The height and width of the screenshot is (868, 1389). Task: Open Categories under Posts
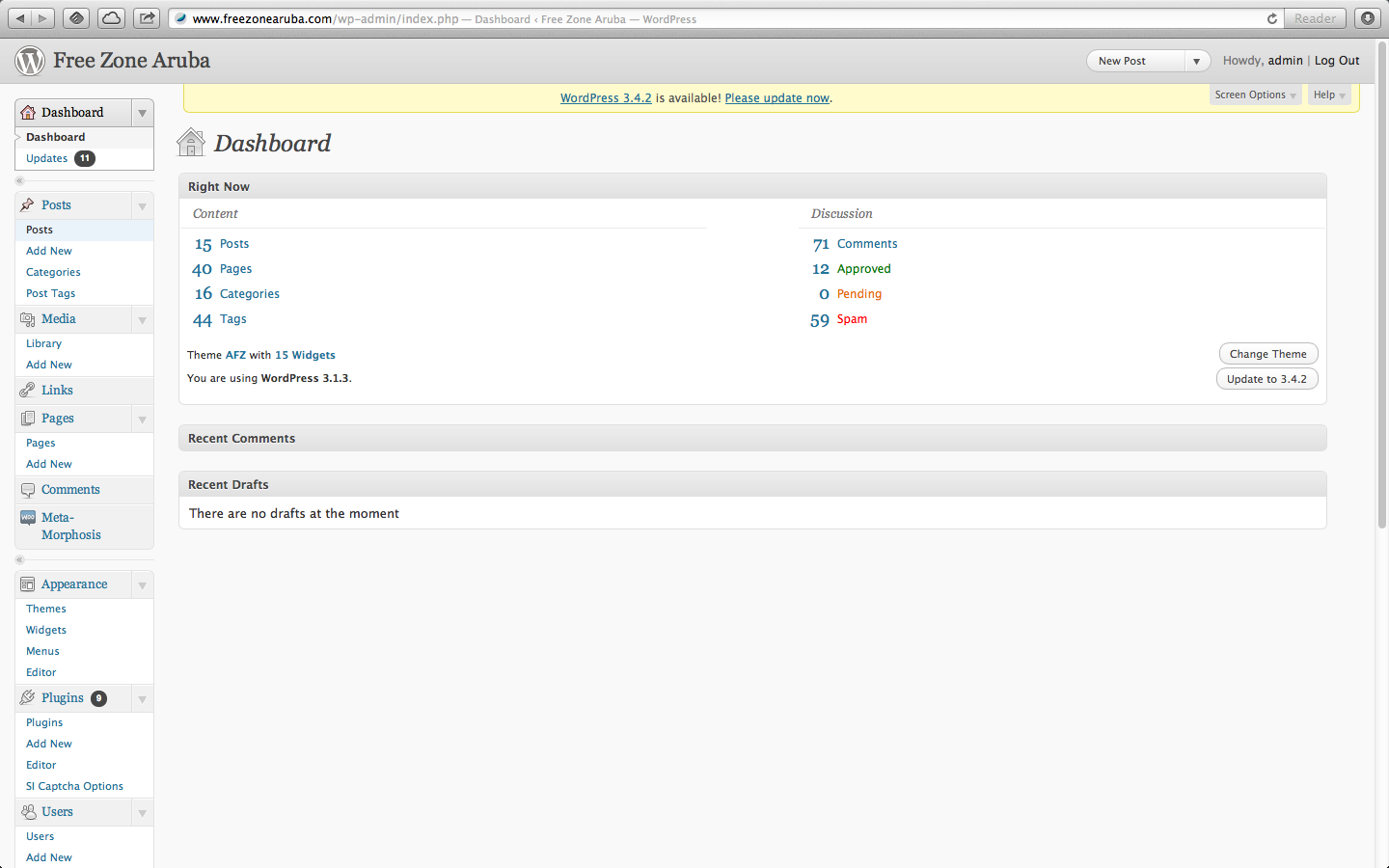tap(53, 272)
